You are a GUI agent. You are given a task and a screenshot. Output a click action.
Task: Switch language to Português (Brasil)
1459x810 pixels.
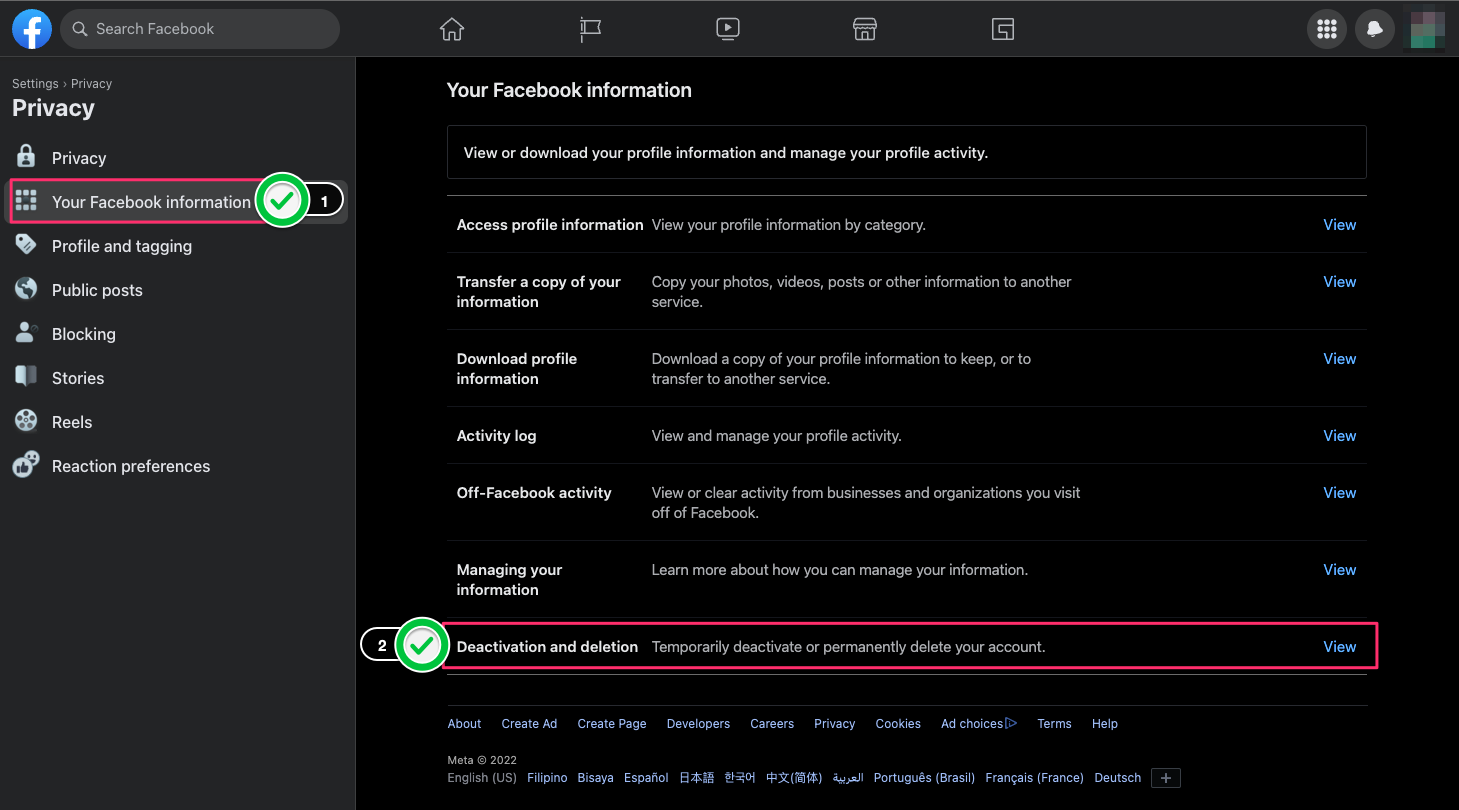tap(924, 778)
